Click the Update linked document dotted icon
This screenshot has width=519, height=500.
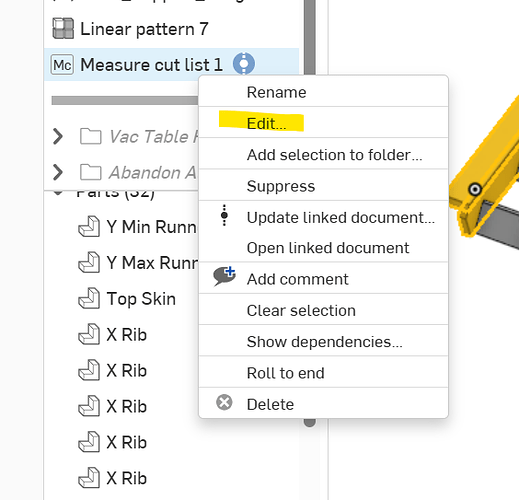[224, 215]
